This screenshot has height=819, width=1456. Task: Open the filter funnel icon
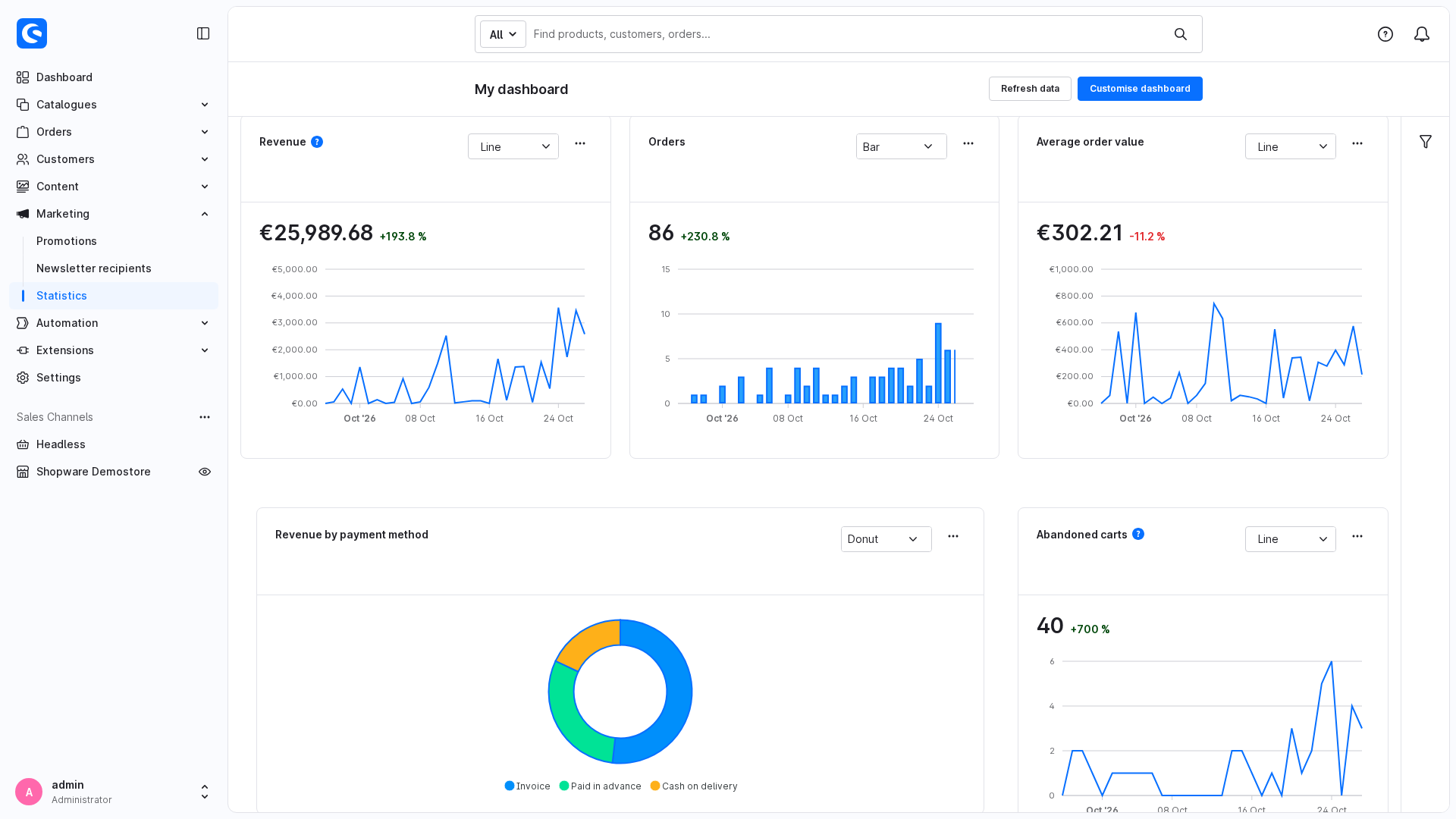click(1426, 142)
